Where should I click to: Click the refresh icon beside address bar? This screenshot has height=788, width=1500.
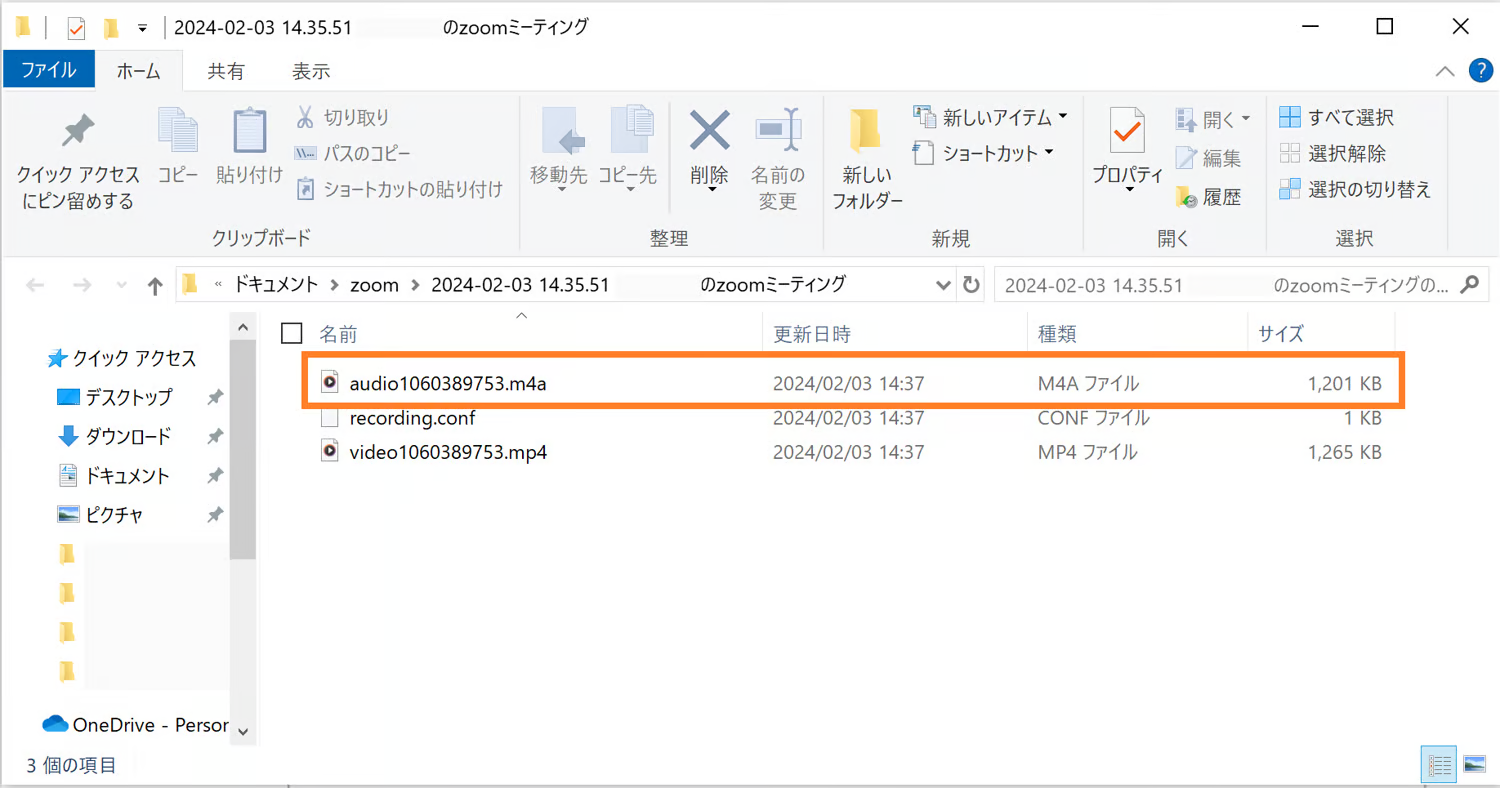(970, 285)
